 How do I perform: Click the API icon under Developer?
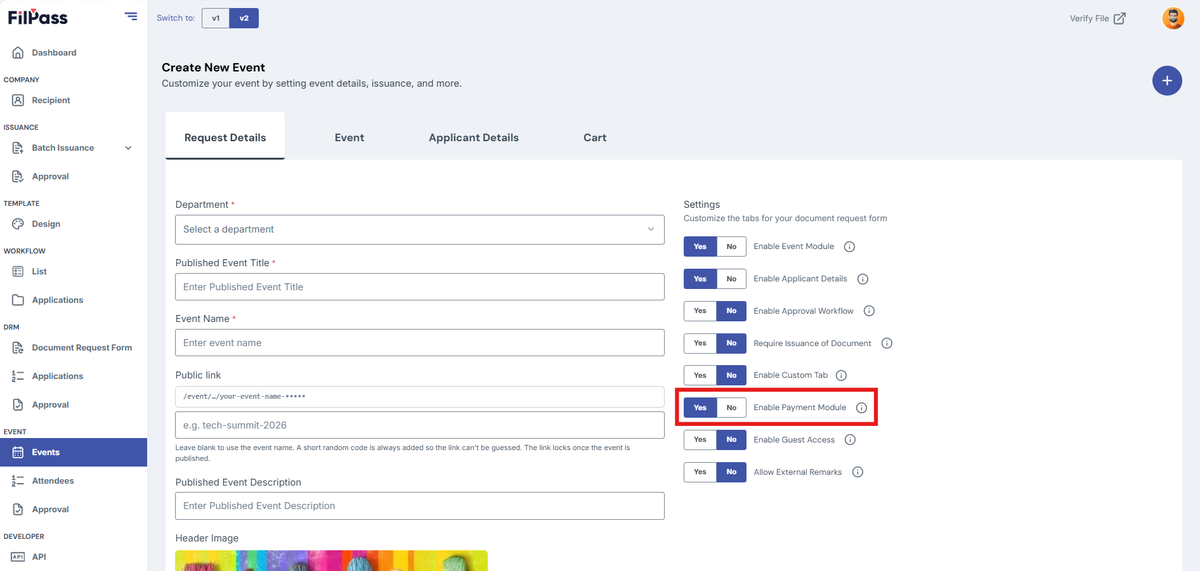click(18, 557)
